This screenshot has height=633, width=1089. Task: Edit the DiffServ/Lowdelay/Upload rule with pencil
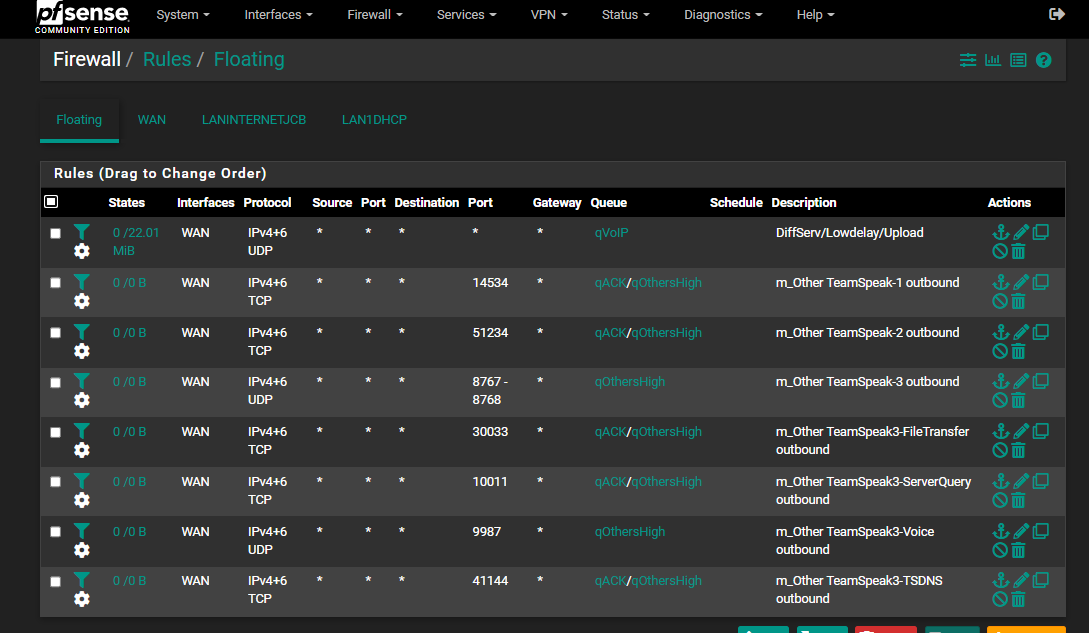click(x=1021, y=232)
